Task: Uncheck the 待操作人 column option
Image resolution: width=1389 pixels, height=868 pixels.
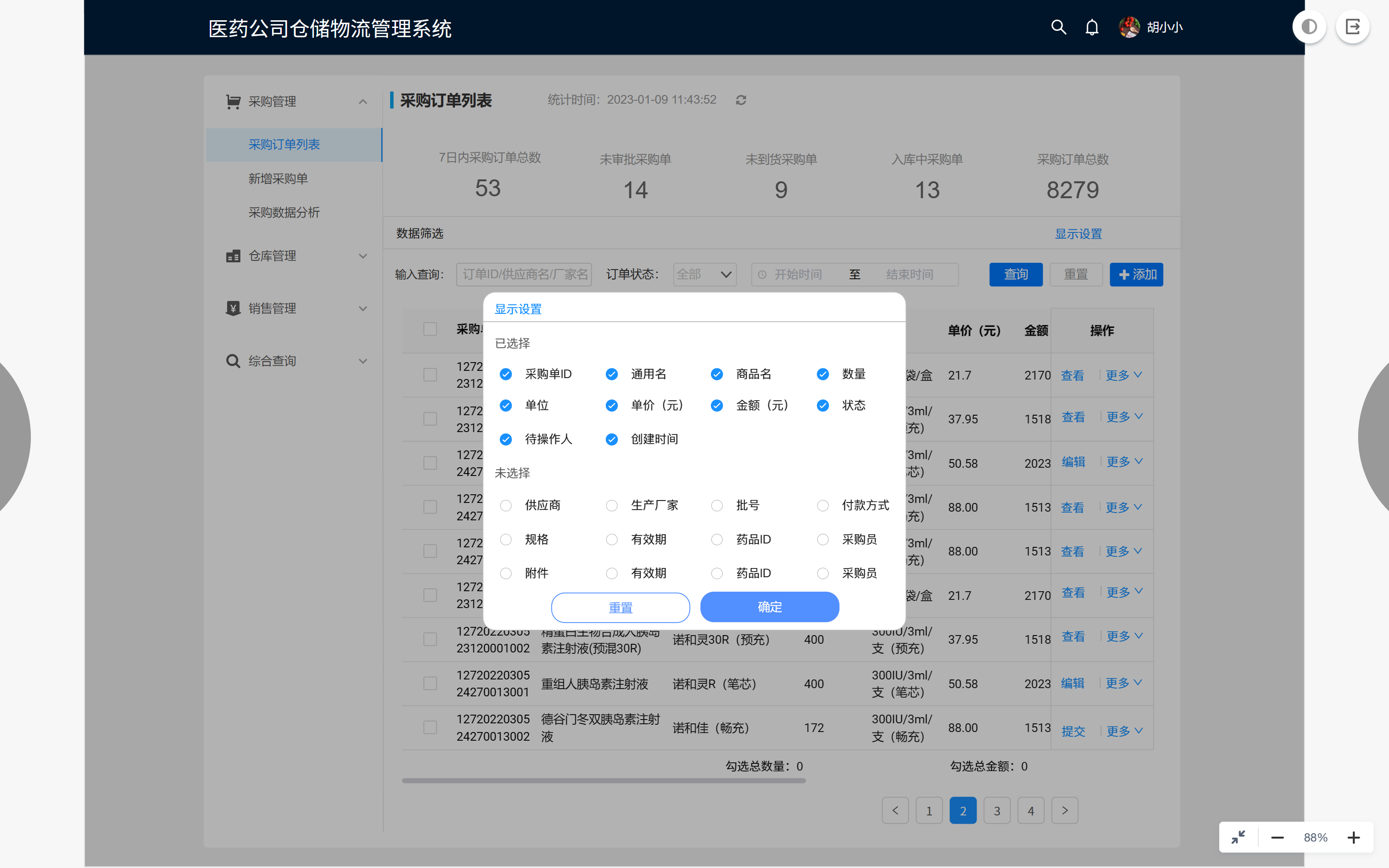Action: 505,440
